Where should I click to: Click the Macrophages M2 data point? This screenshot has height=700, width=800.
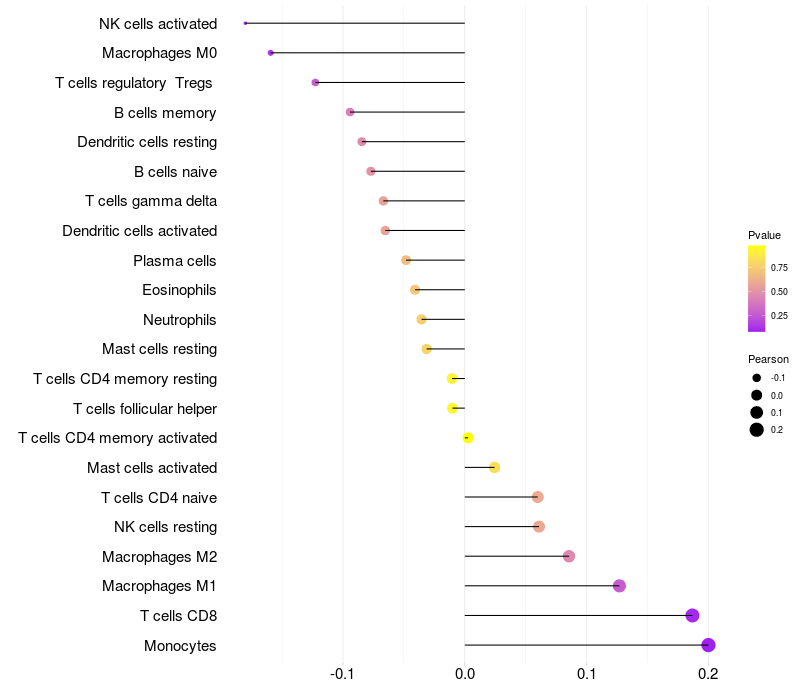click(x=569, y=556)
